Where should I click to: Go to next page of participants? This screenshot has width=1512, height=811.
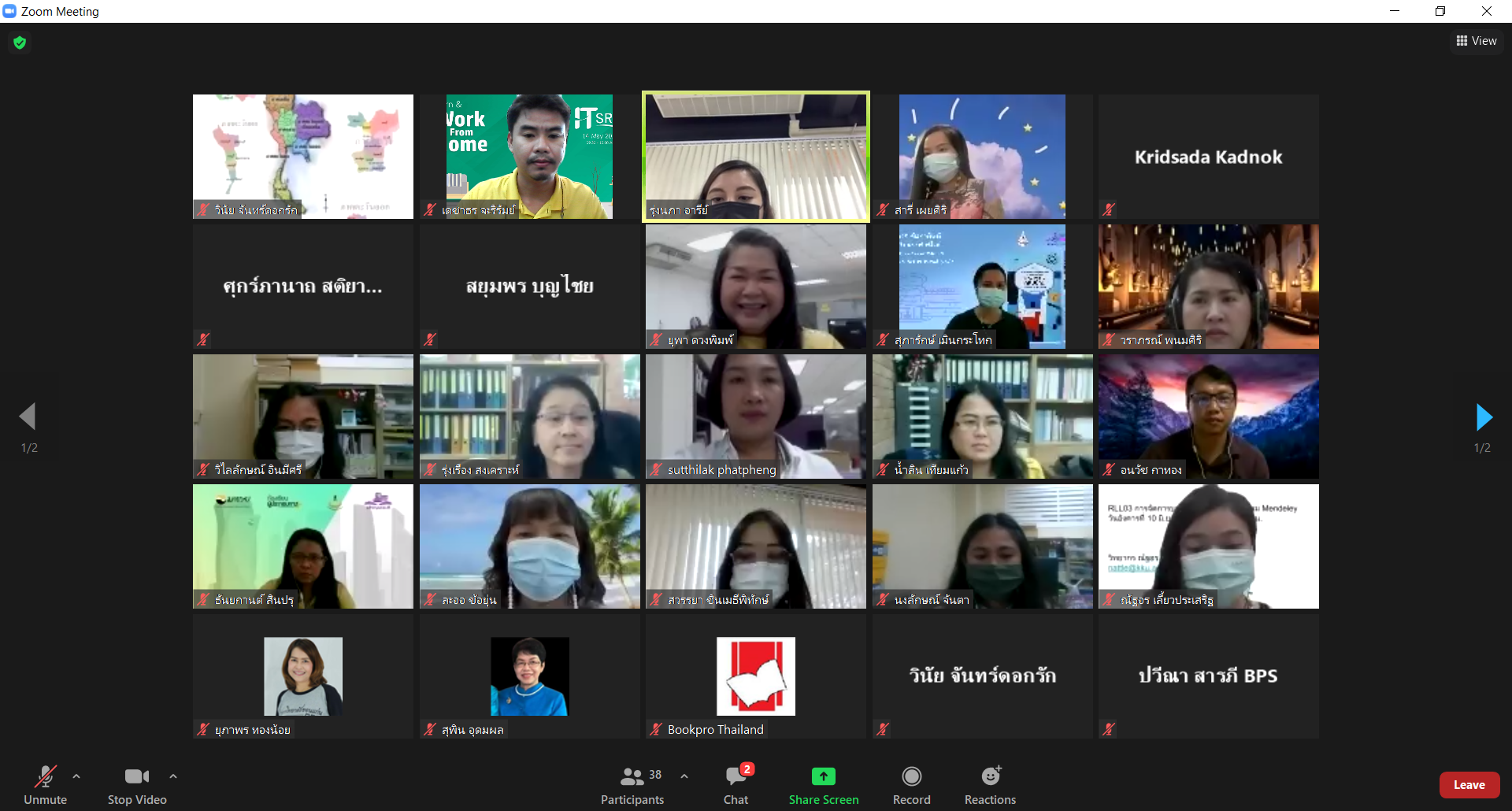[x=1483, y=417]
